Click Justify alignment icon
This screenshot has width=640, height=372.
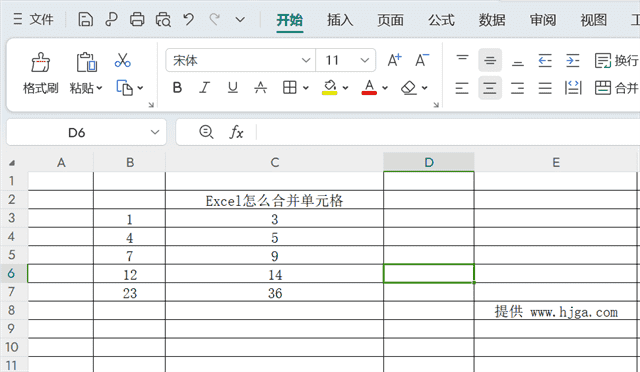click(x=545, y=88)
